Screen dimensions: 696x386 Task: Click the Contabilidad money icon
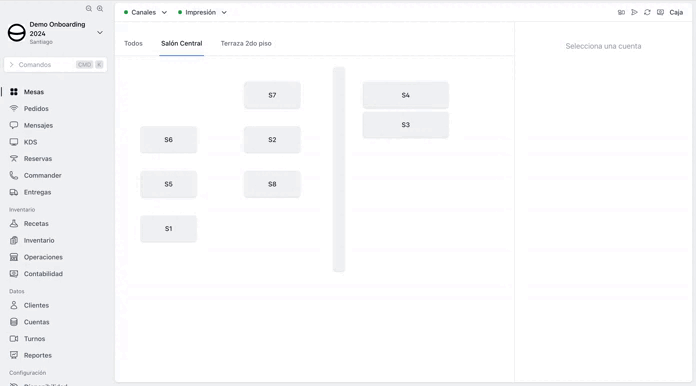14,274
